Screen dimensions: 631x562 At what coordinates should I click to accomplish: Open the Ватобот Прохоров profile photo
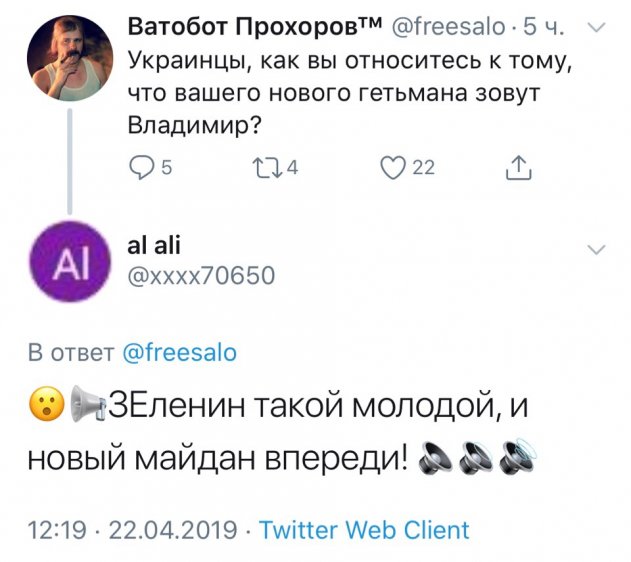[x=68, y=61]
